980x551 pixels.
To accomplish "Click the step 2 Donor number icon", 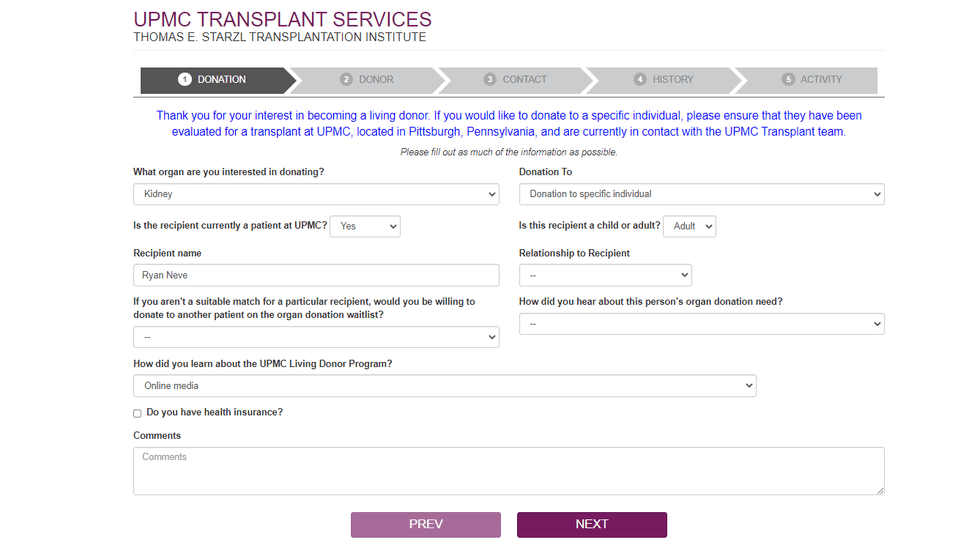I will click(x=347, y=80).
